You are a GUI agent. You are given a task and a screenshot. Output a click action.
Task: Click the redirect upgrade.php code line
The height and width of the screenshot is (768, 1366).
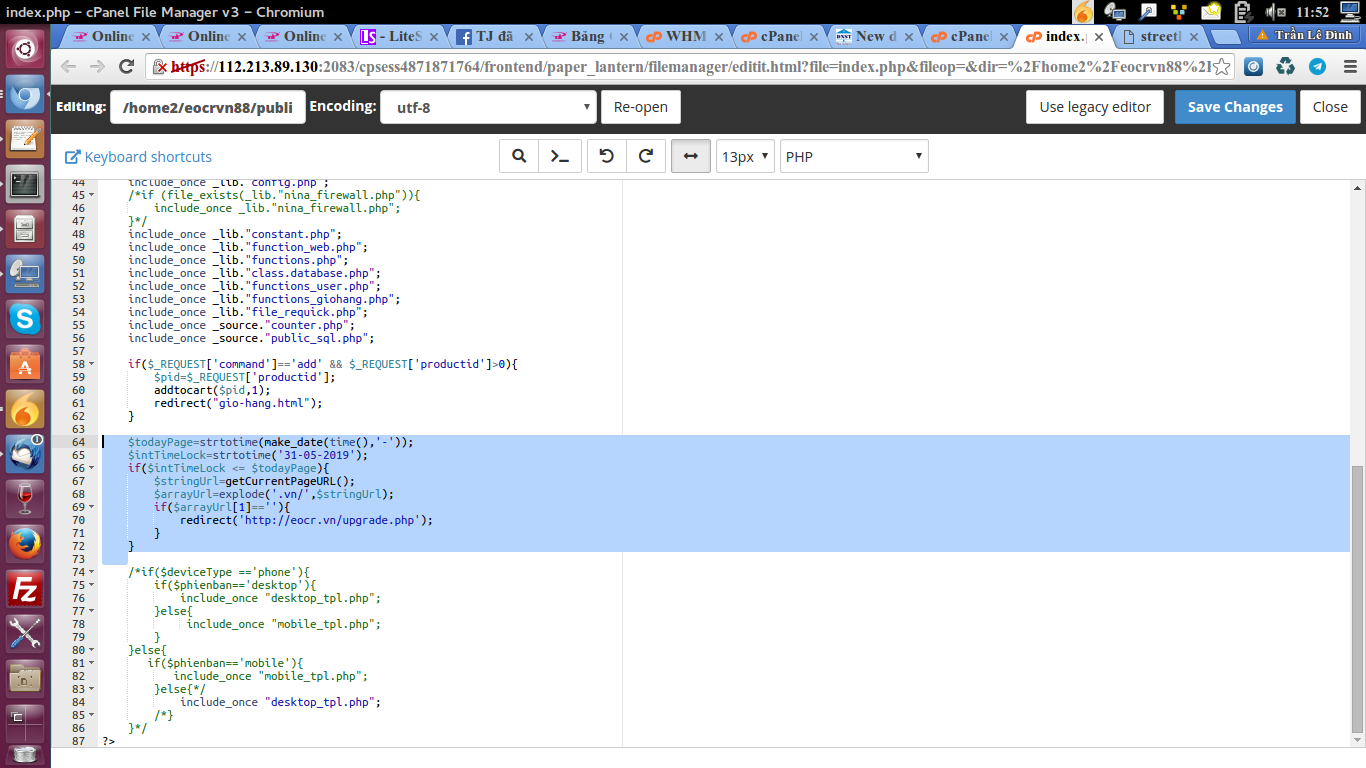click(306, 520)
